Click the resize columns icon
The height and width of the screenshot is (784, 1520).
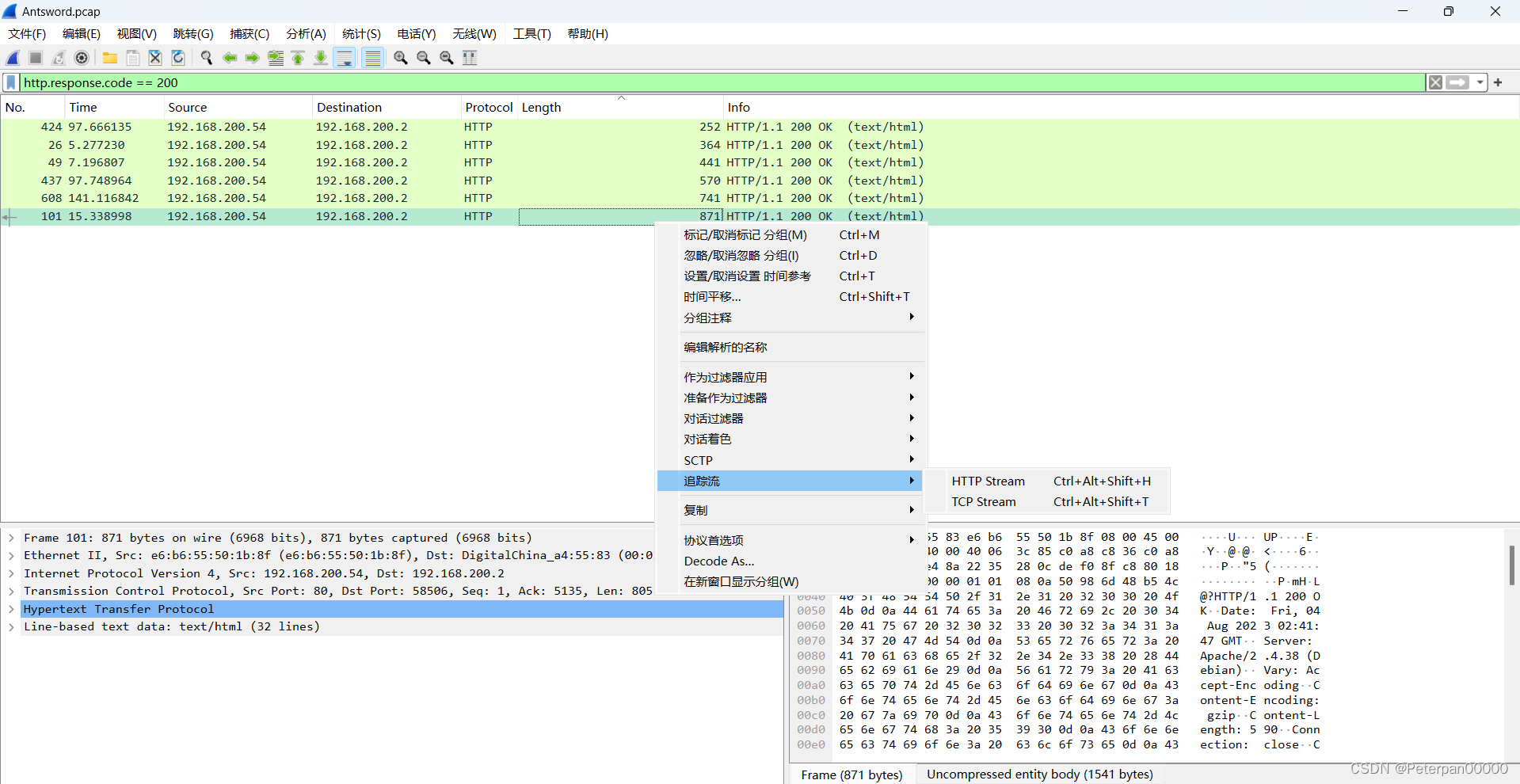(470, 58)
